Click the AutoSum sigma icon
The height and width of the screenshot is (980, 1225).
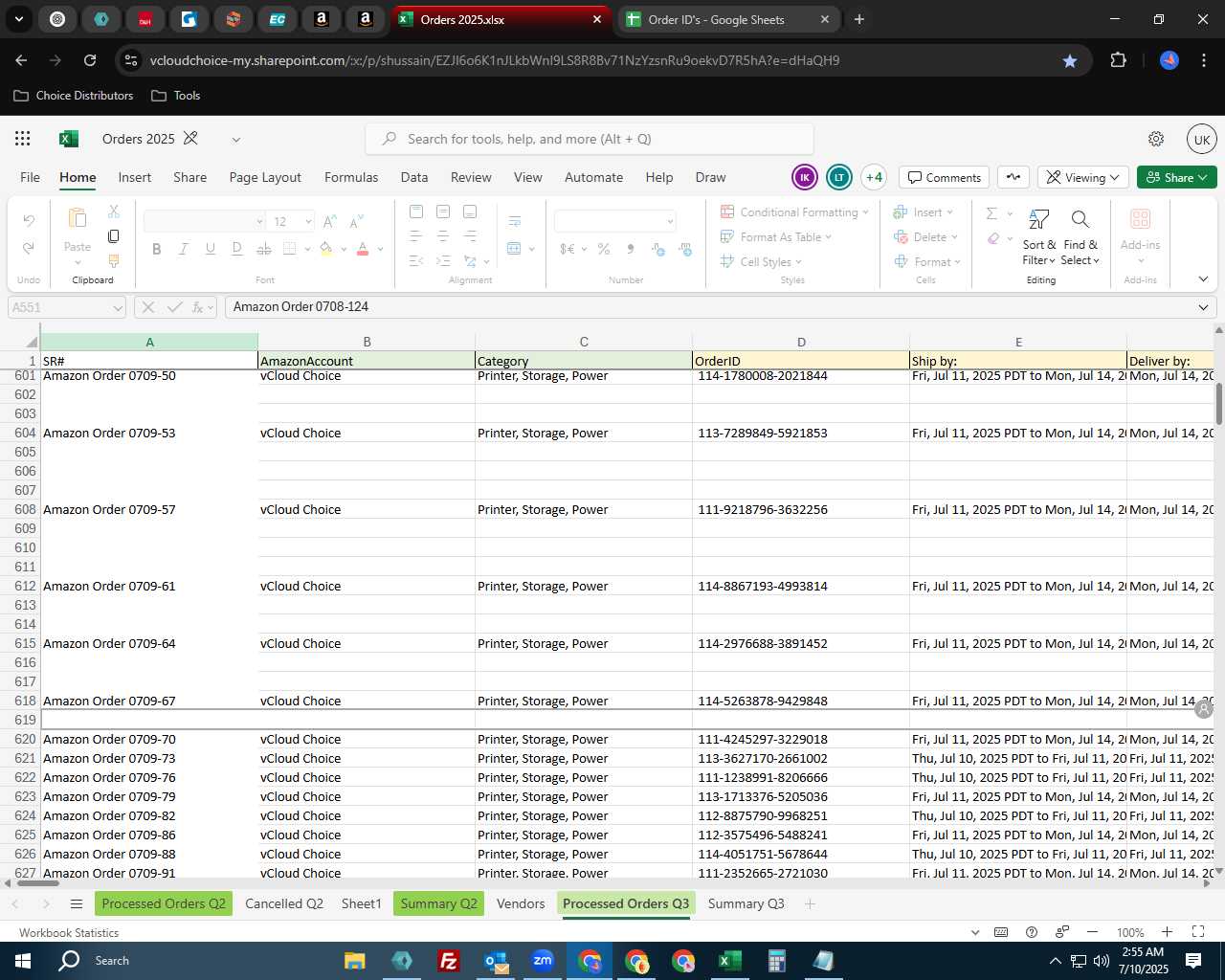(991, 213)
